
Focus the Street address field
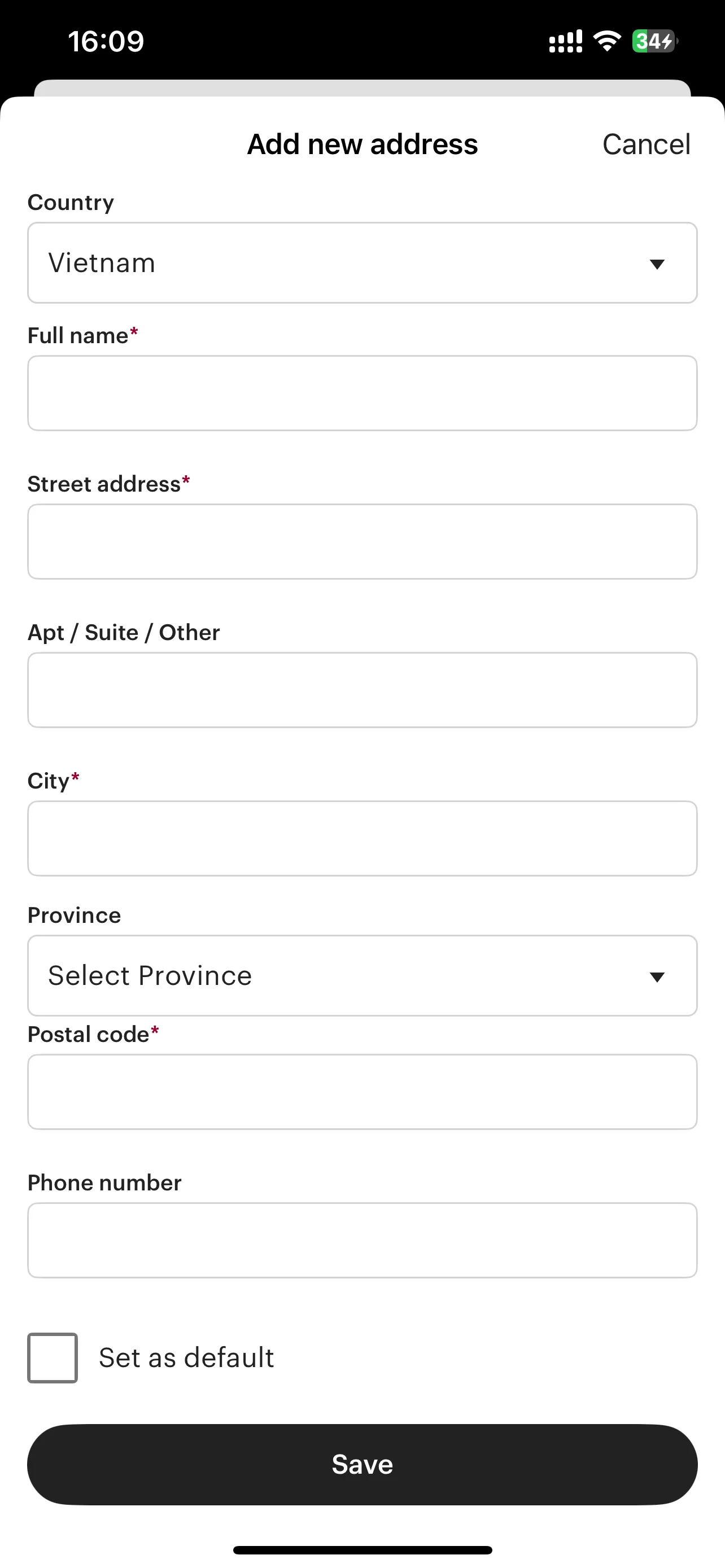pos(362,542)
